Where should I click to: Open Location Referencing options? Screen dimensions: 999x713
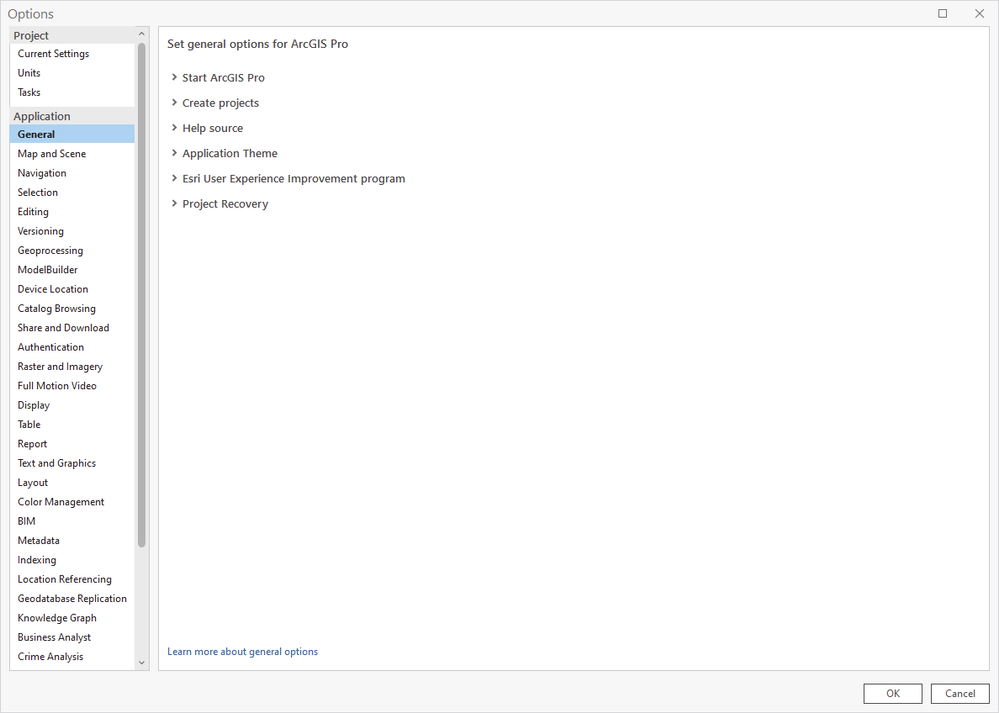72,579
